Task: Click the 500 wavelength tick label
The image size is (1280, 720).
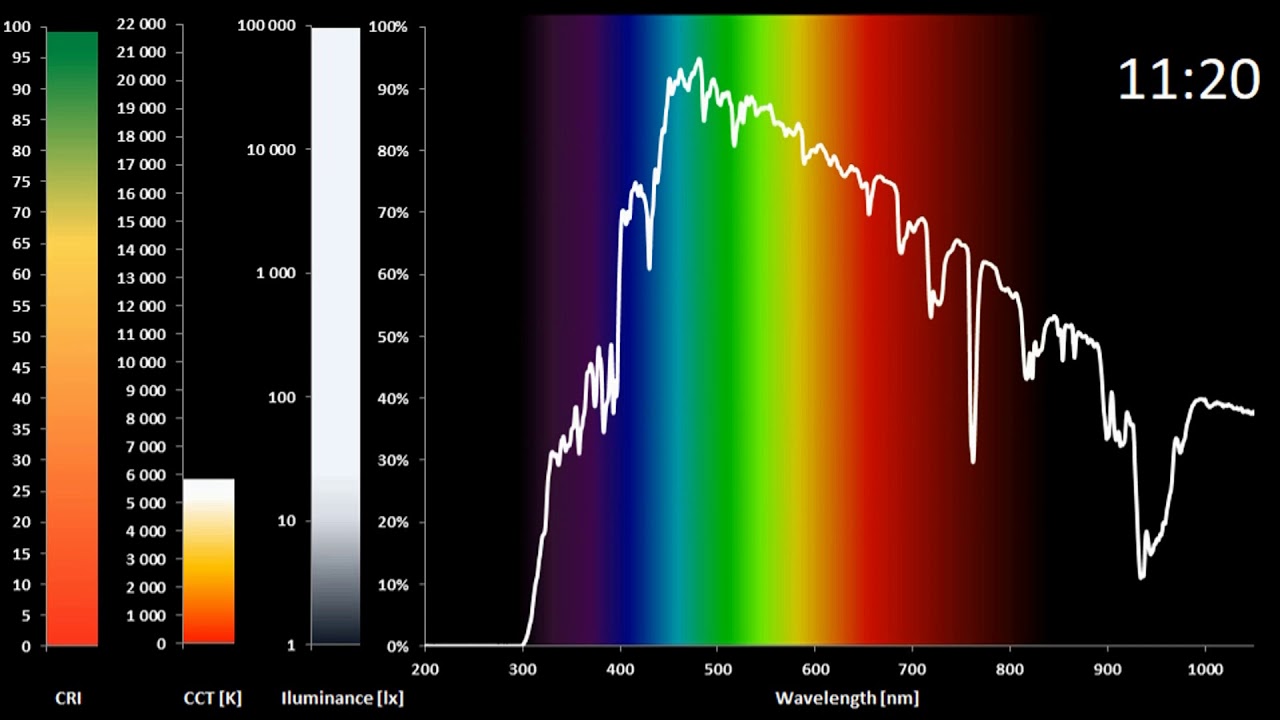Action: [717, 668]
